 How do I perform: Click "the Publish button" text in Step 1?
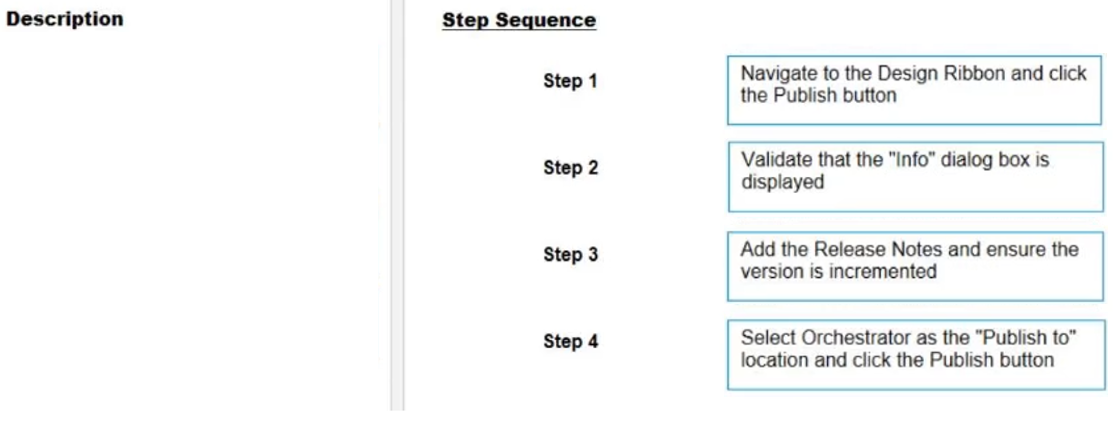point(818,96)
